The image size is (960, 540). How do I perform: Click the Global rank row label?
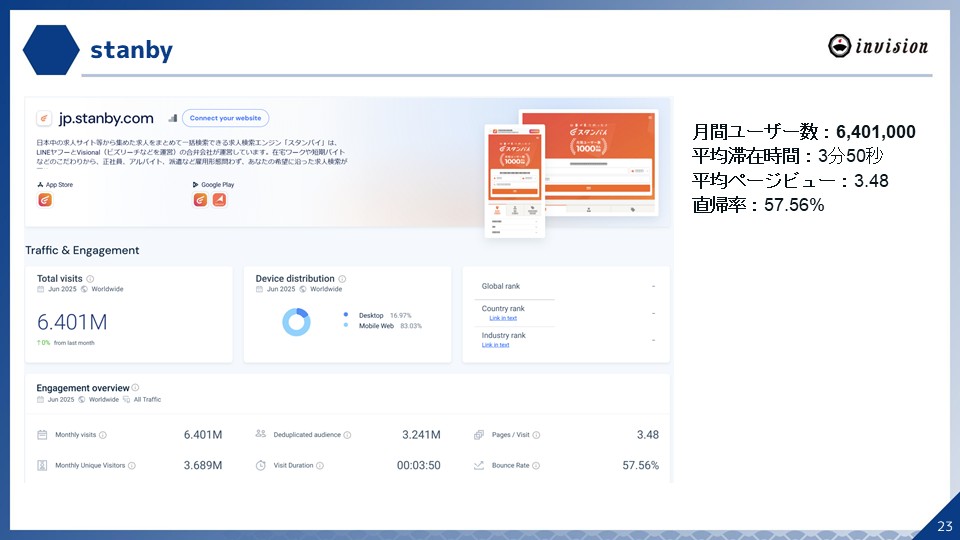coord(501,287)
